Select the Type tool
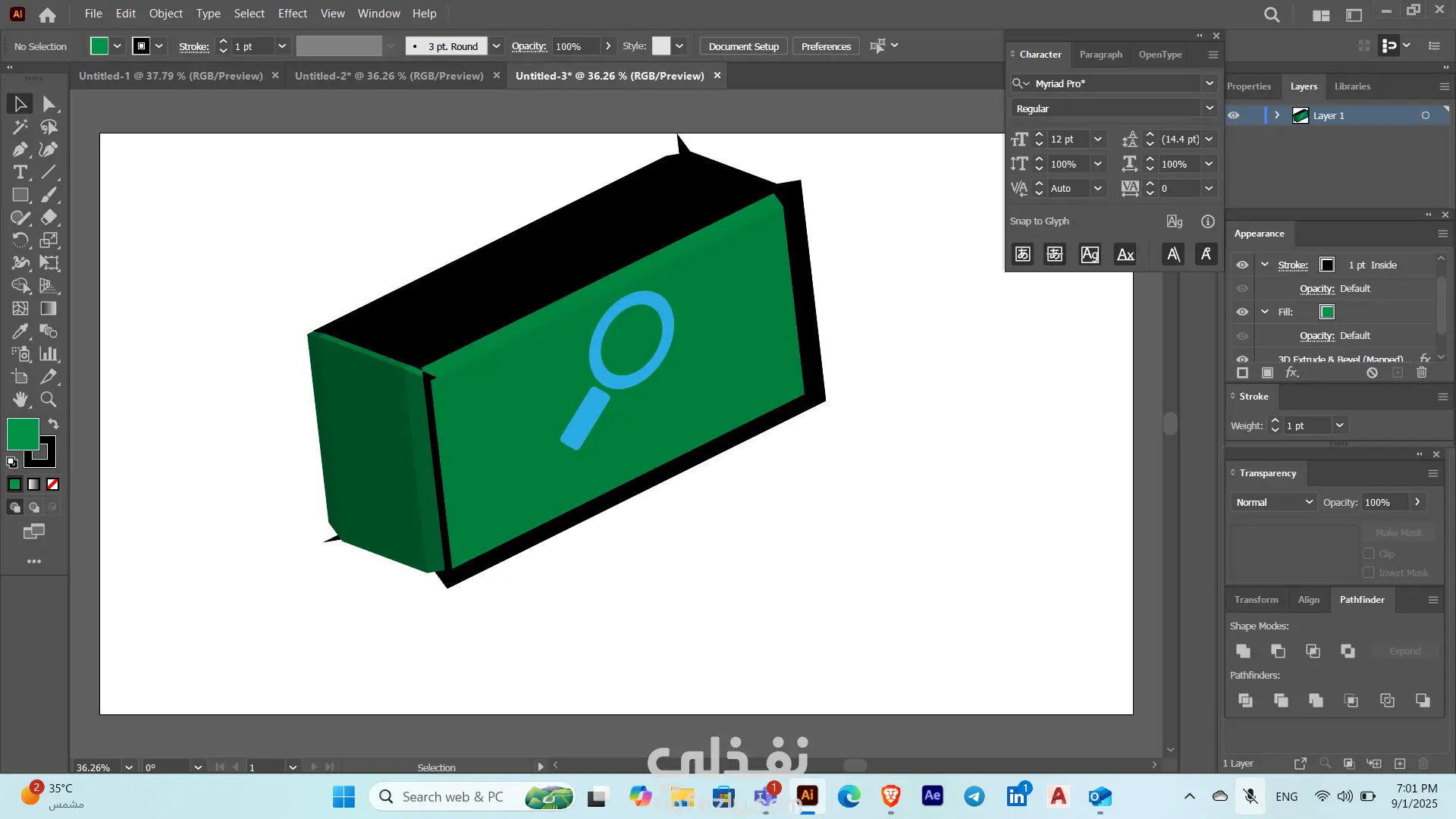1456x819 pixels. click(20, 172)
